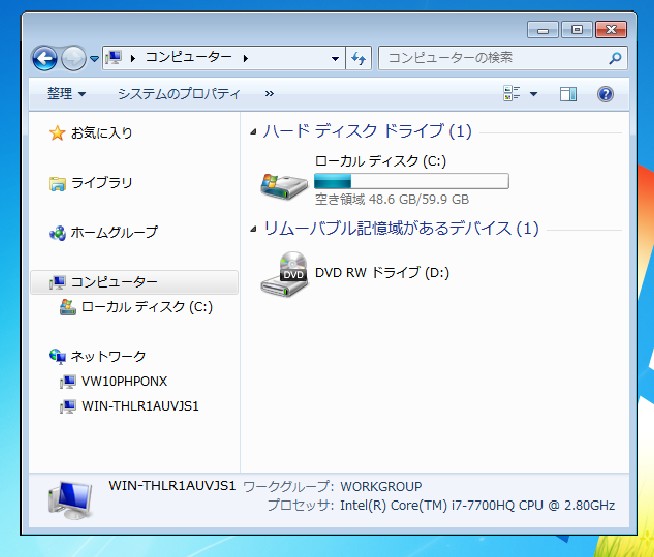Click the greyed Forward arrow button

tap(73, 58)
